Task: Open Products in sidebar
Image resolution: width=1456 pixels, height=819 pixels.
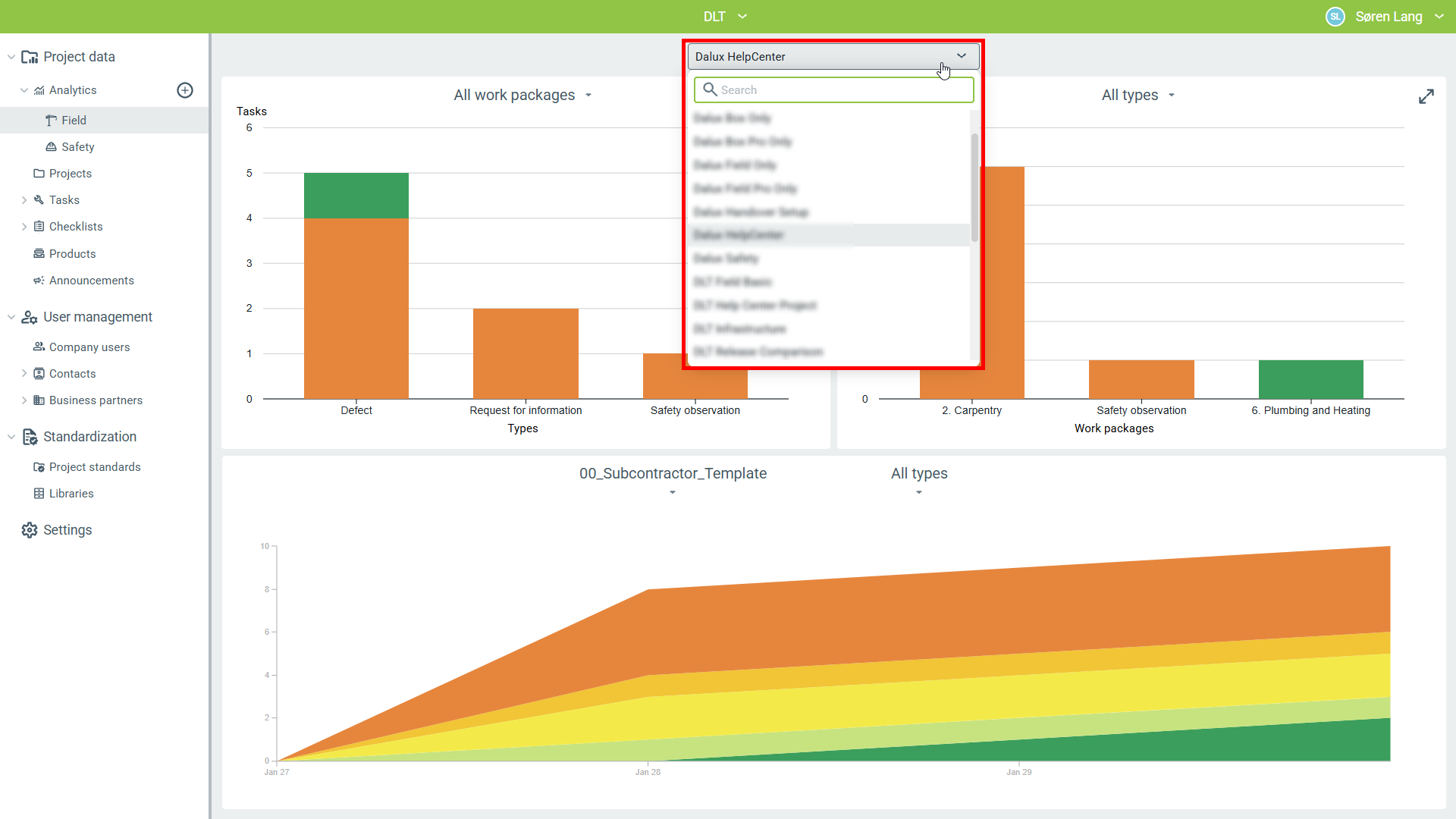Action: 72,254
